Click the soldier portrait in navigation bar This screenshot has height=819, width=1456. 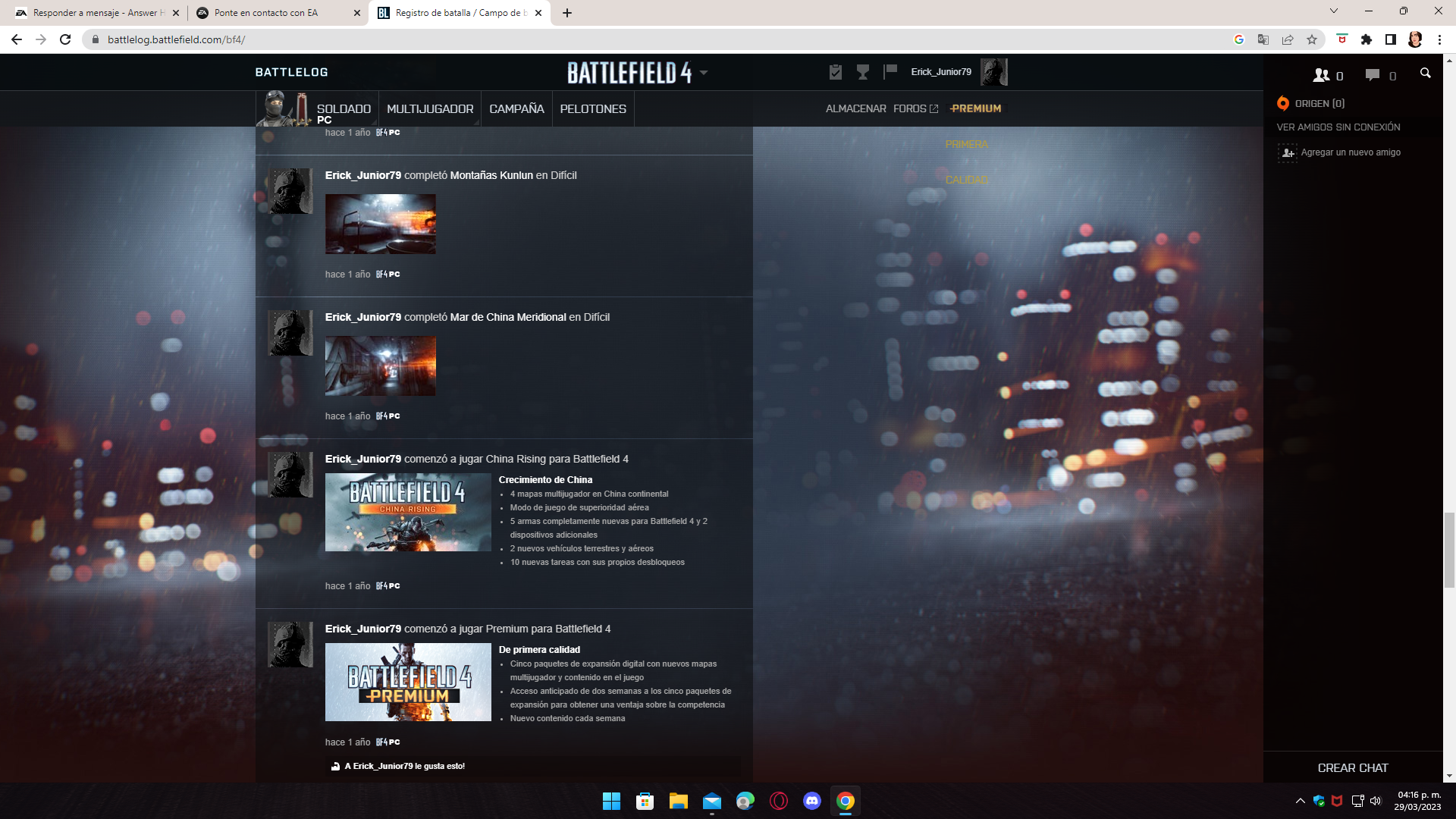[281, 108]
